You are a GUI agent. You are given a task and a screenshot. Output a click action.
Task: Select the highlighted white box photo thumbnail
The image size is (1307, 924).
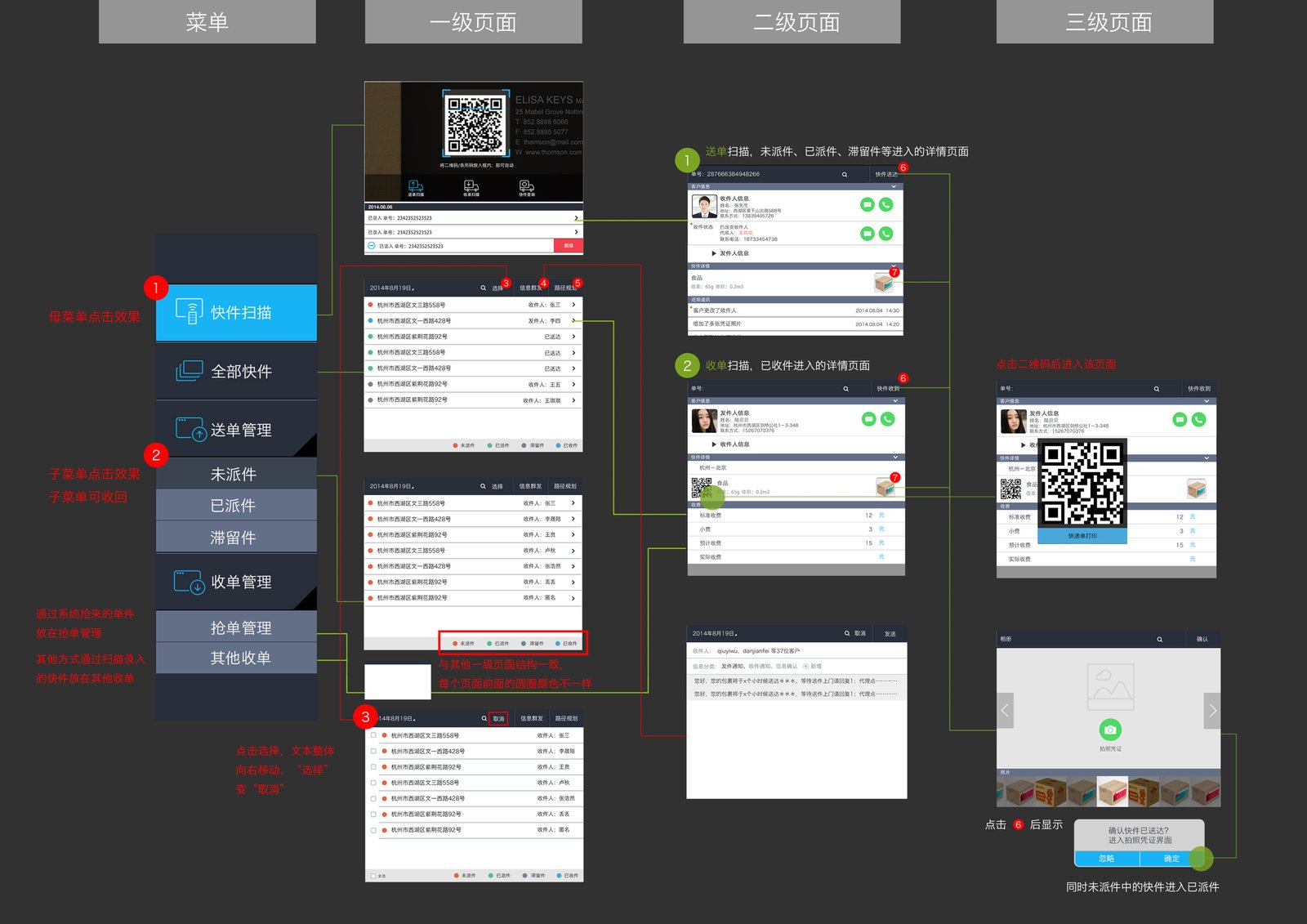click(1112, 792)
